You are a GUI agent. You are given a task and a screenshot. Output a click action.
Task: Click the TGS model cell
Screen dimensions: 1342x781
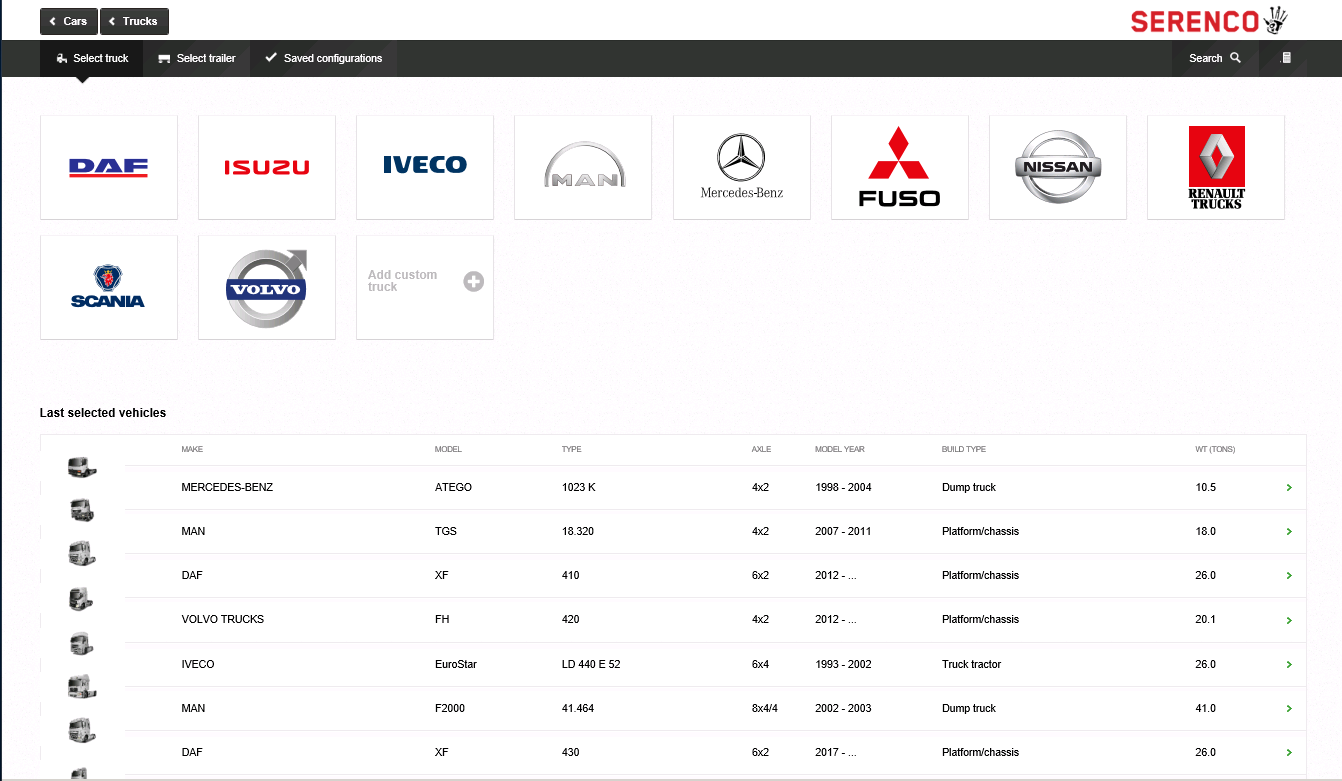(x=446, y=532)
